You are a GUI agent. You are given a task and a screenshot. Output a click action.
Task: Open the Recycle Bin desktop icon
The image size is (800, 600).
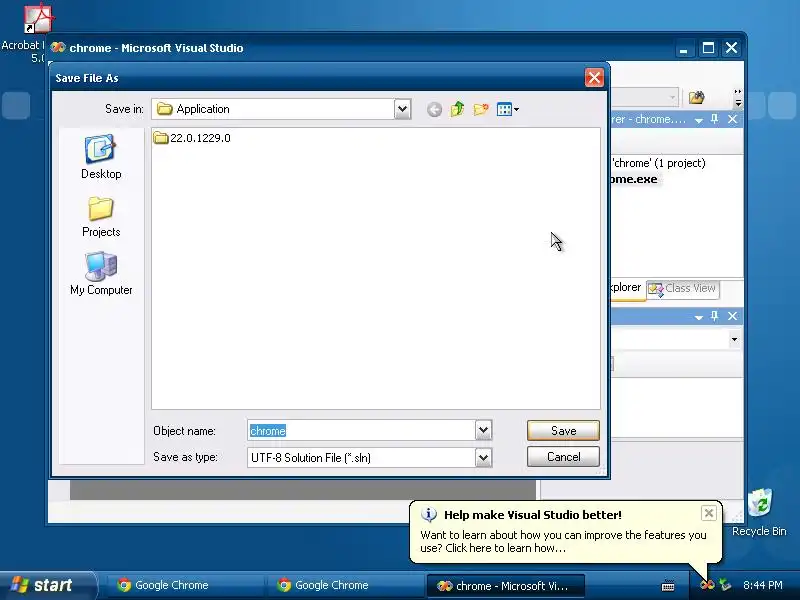[759, 512]
